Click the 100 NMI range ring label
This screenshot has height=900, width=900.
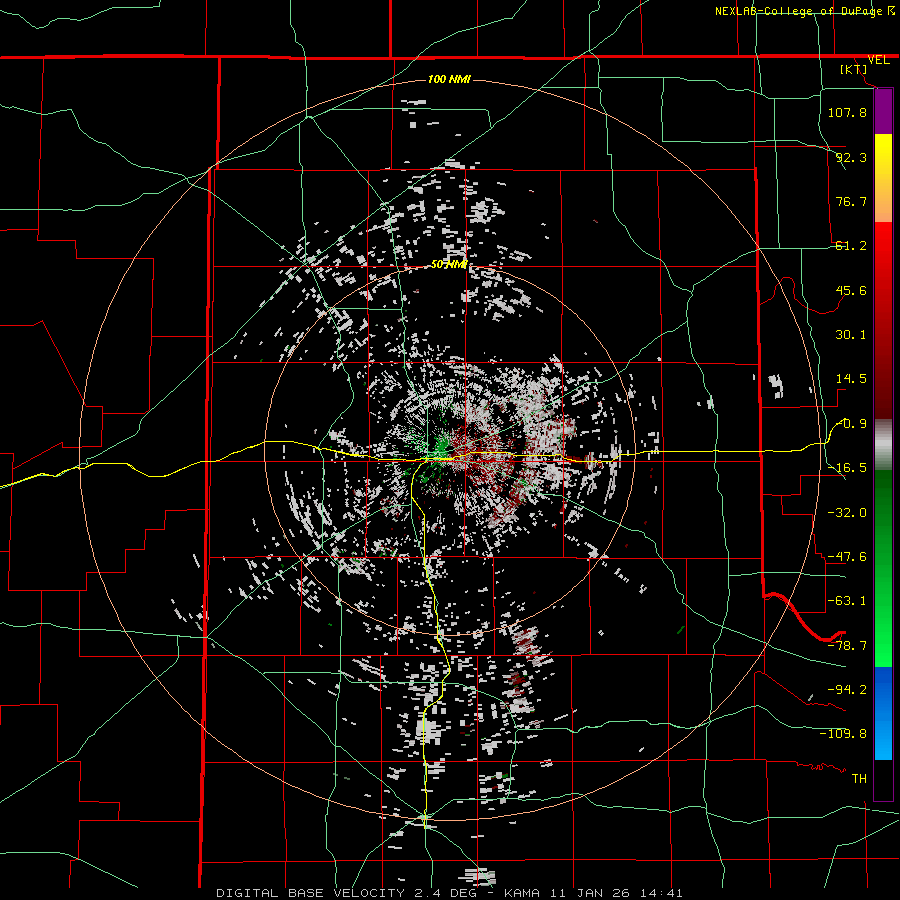pos(449,79)
